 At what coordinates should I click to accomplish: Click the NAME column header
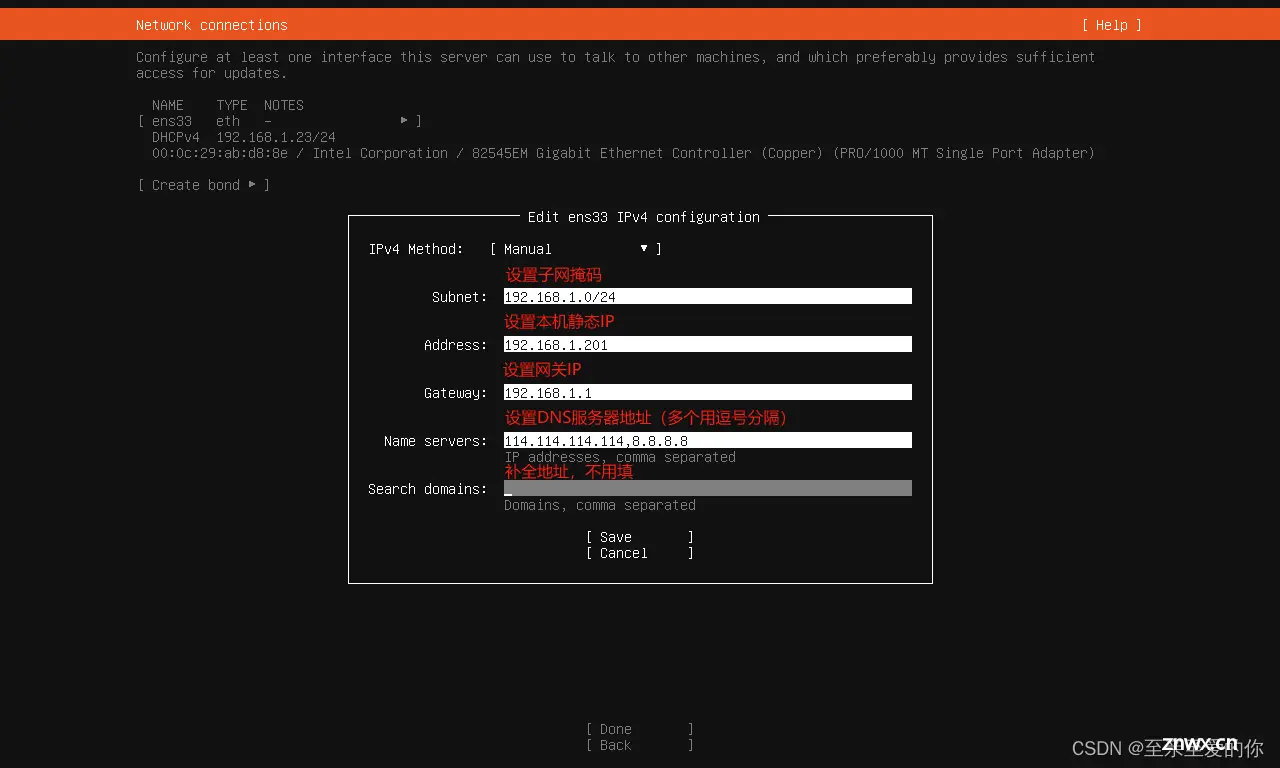click(x=168, y=105)
